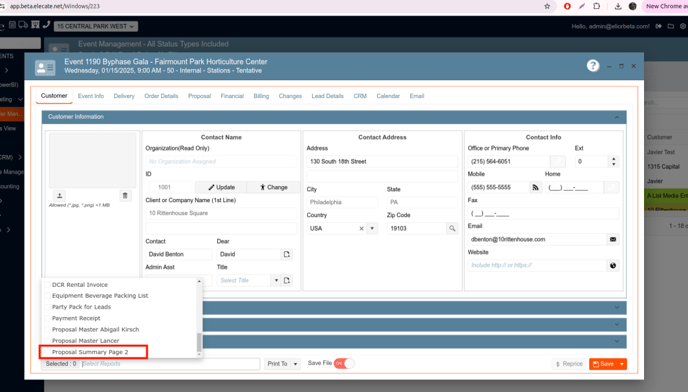Click the Change button
Viewport: 688px width, 392px height.
[273, 187]
